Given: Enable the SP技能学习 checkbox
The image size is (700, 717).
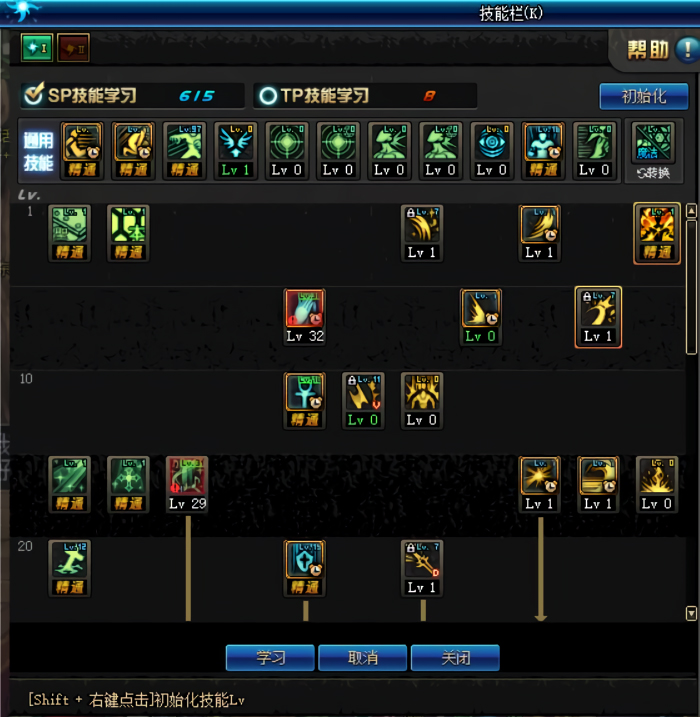Looking at the screenshot, I should coord(34,94).
